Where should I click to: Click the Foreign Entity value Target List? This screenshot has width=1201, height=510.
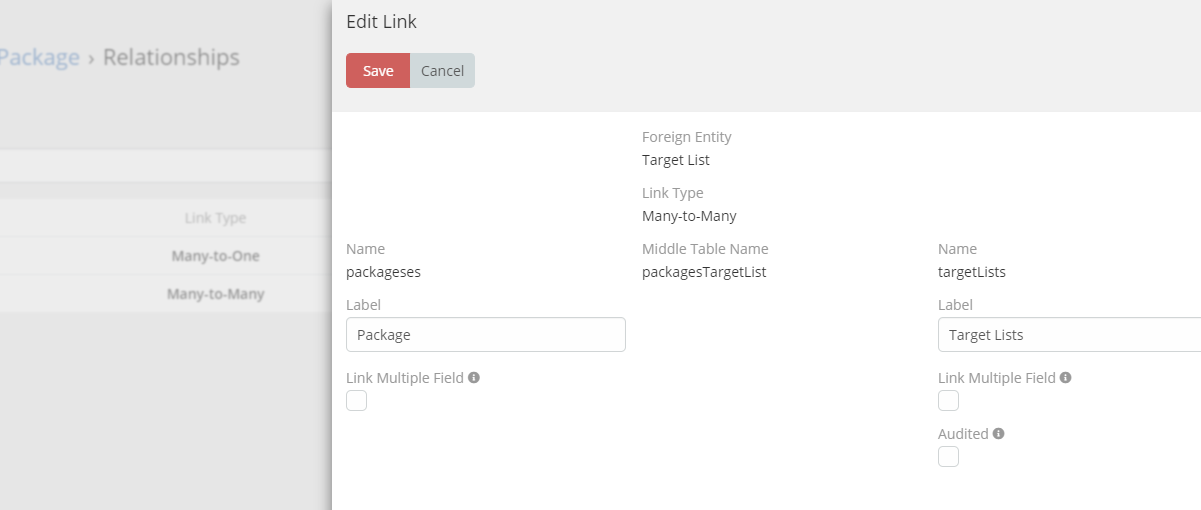pos(676,160)
